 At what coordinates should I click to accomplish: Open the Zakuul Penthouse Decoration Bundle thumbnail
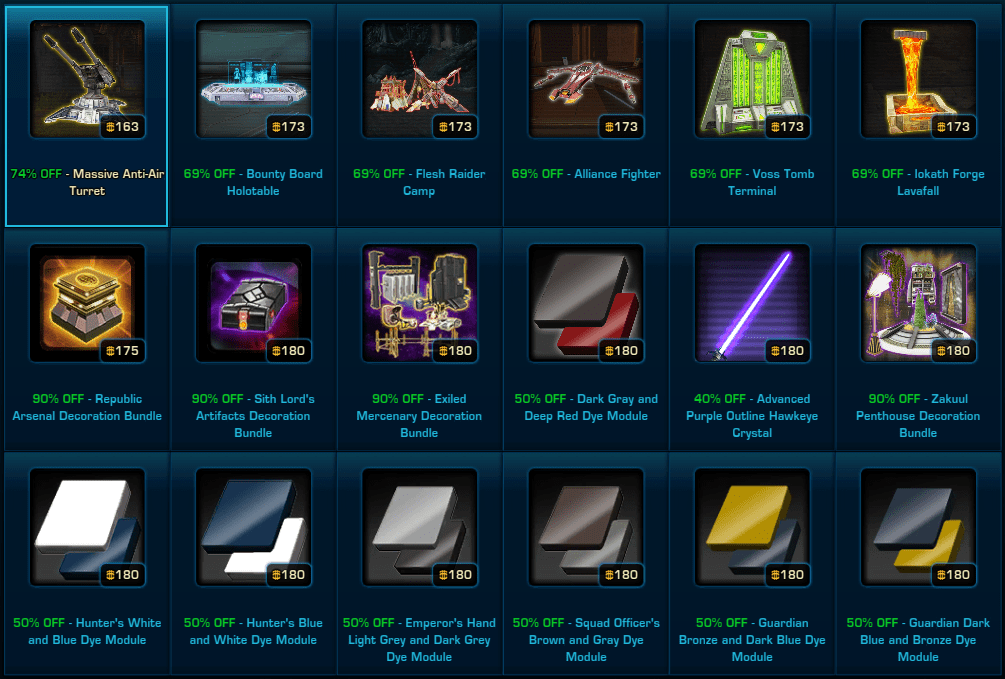[918, 303]
